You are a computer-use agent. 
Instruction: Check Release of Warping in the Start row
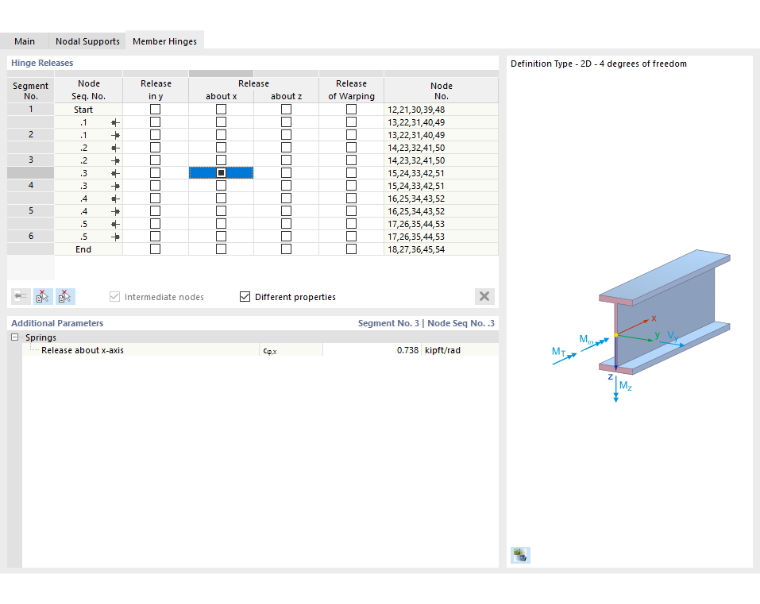(351, 110)
